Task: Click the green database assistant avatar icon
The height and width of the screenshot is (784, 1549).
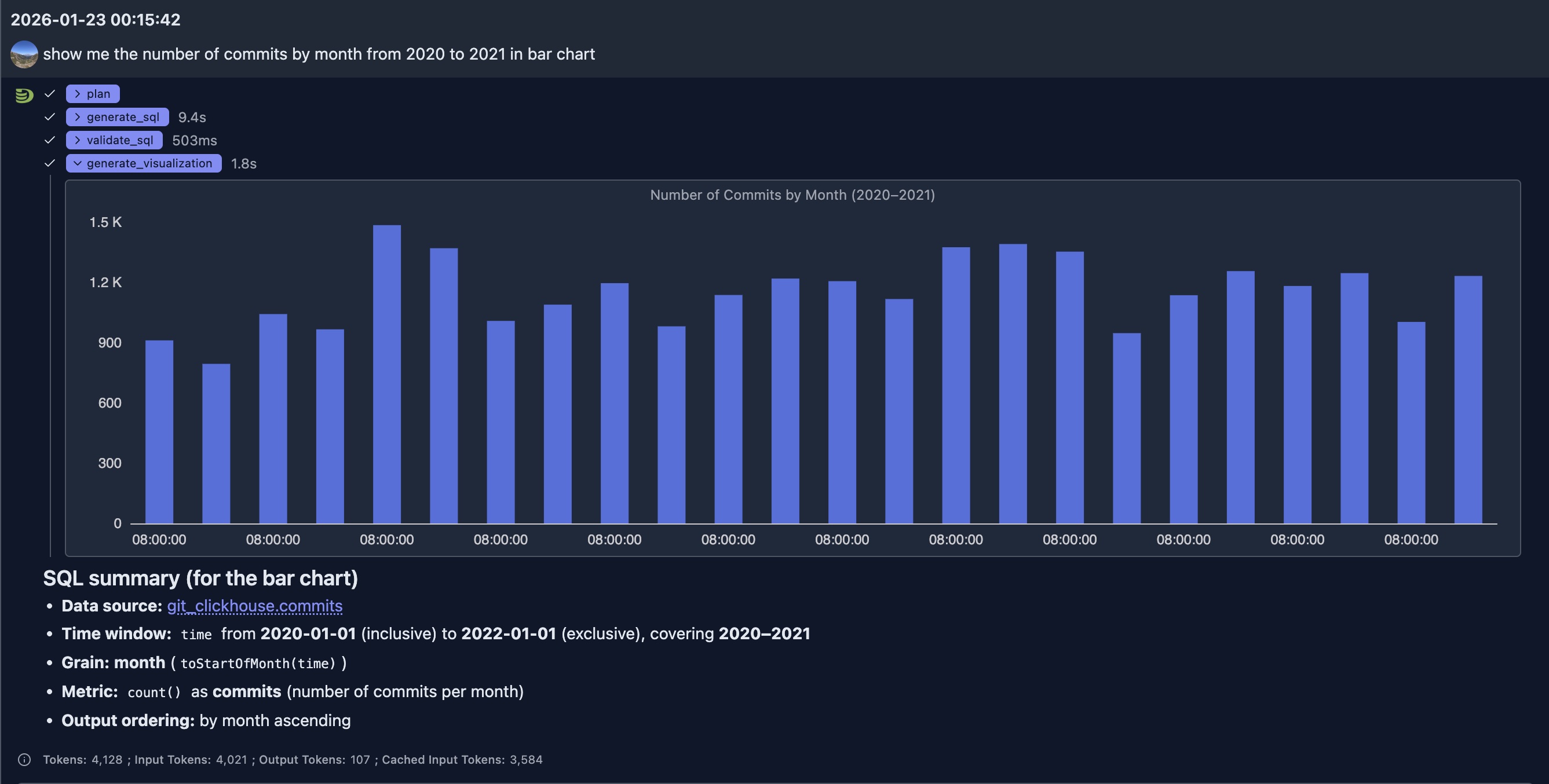Action: tap(23, 94)
